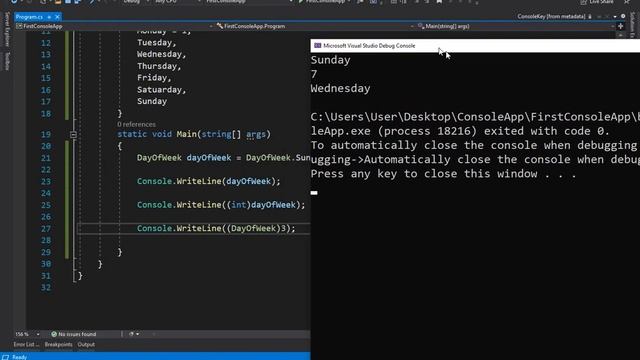Click the status bar Ready icon
640x360 pixels.
point(6,357)
